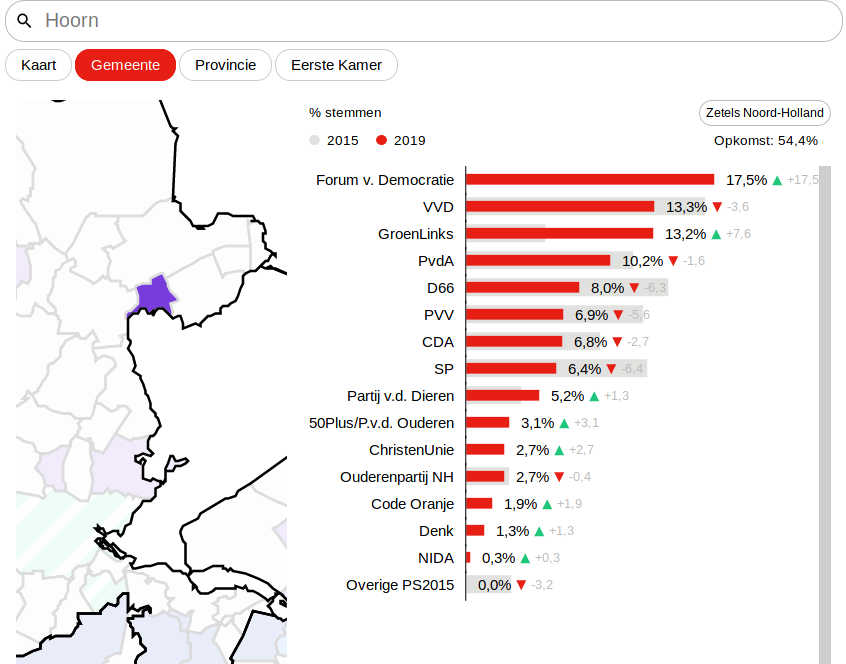Click the red down arrow beside Ouderenpartij NH
This screenshot has width=846, height=664.
coord(559,477)
